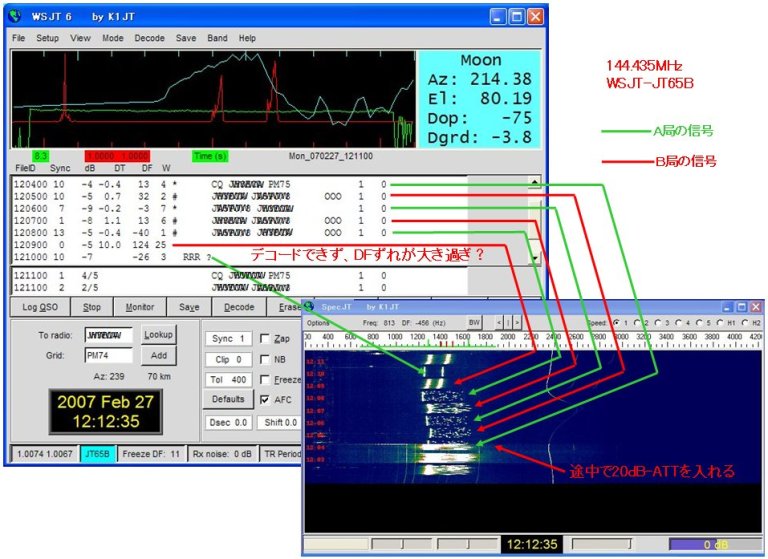Viewport: 768px width, 559px height.
Task: Click the Erase button
Action: (x=286, y=307)
